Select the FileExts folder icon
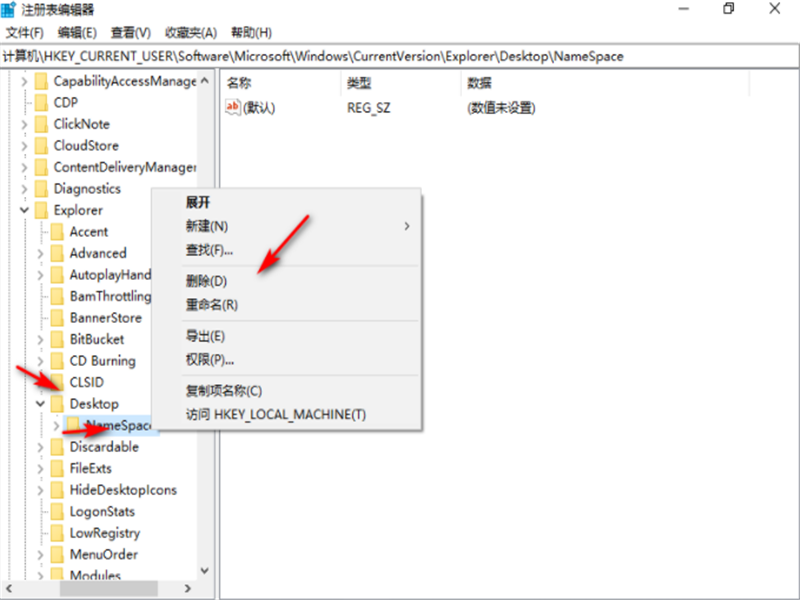The height and width of the screenshot is (600, 800). 57,468
